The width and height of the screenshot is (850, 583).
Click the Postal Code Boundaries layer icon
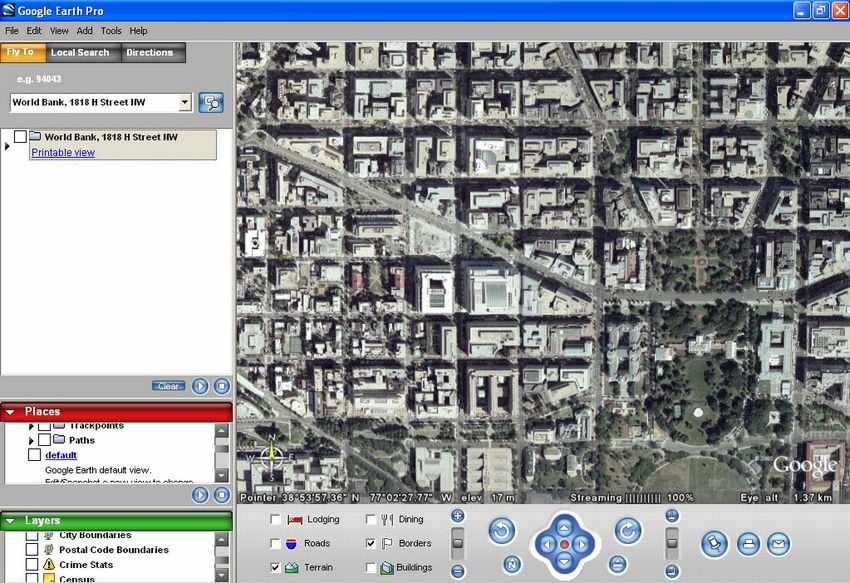(49, 549)
